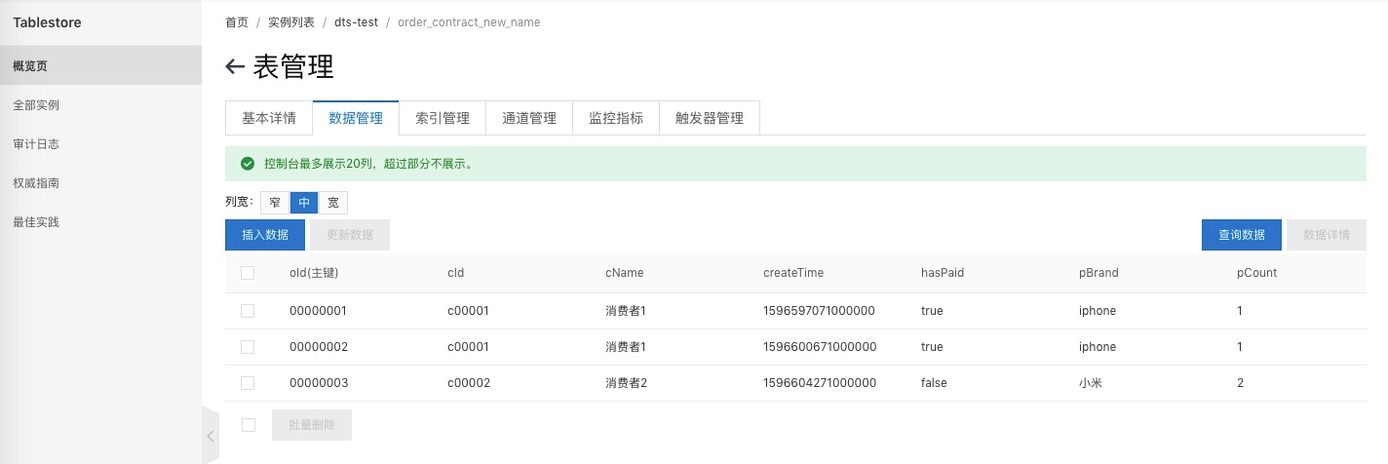Open dts-test breadcrumb link
Viewport: 1388px width, 464px height.
pyautogui.click(x=356, y=22)
